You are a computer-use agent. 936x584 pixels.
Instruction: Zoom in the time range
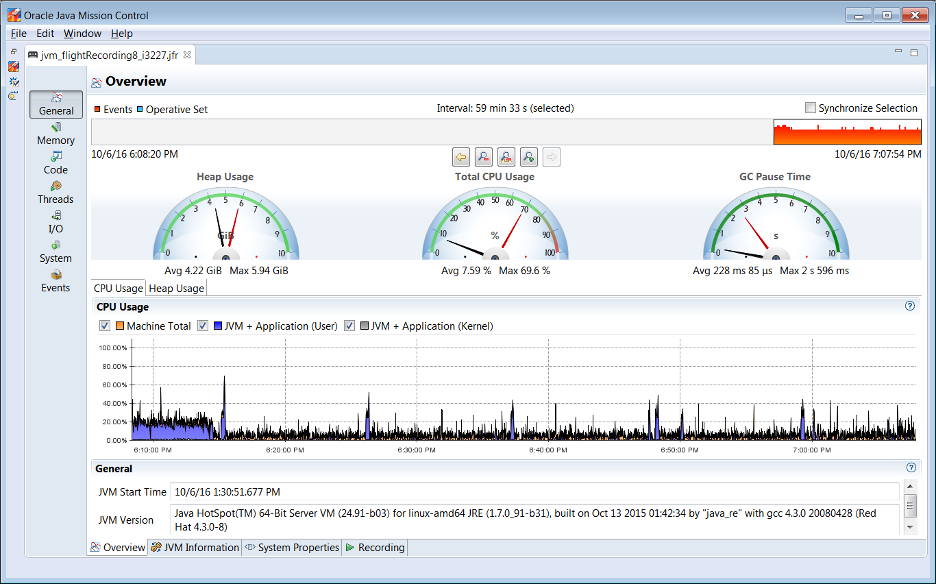[529, 157]
